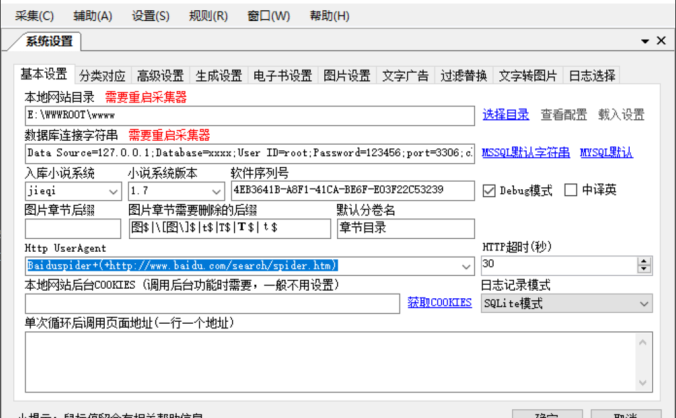
Task: Enable the Debug模式 checkbox
Action: pyautogui.click(x=490, y=190)
